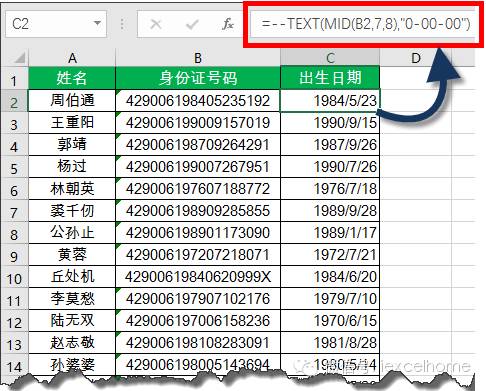This screenshot has width=486, height=391.
Task: Select column A header
Action: pyautogui.click(x=72, y=58)
